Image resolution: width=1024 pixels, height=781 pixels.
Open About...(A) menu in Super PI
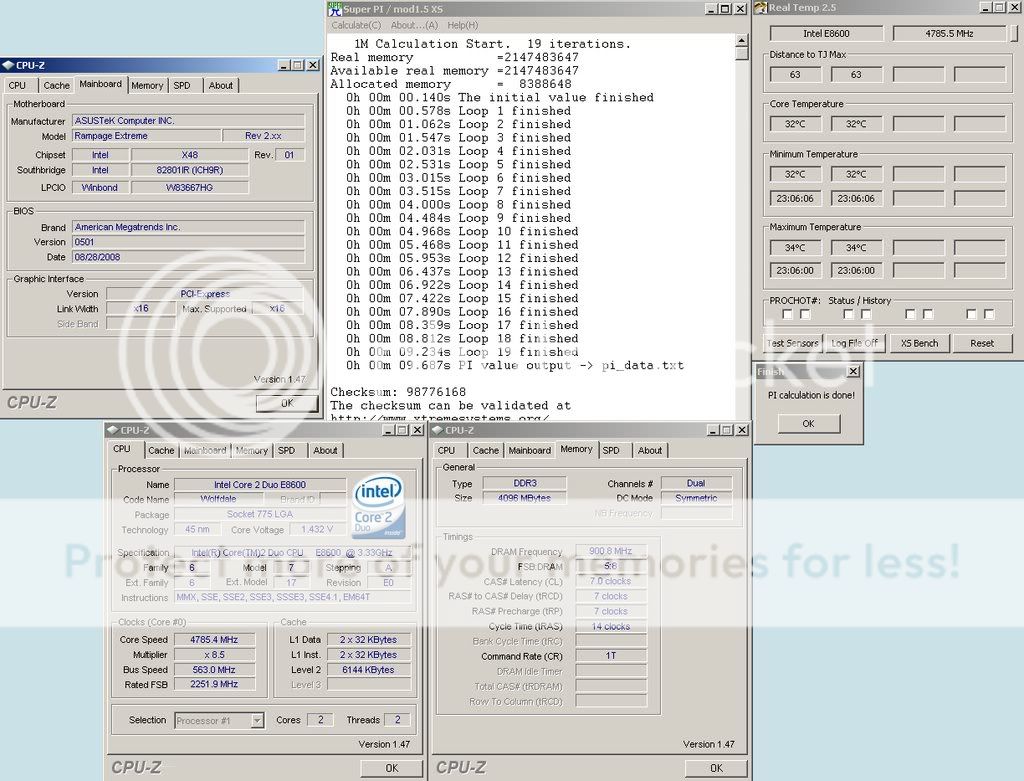tap(414, 25)
